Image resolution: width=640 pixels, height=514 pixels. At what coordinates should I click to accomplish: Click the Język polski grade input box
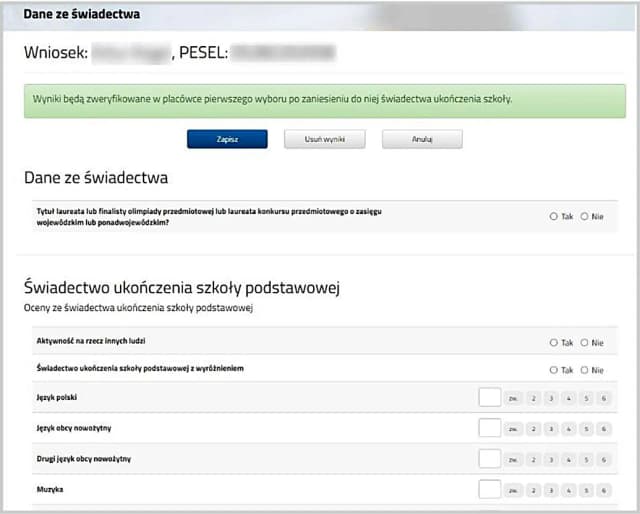(489, 398)
